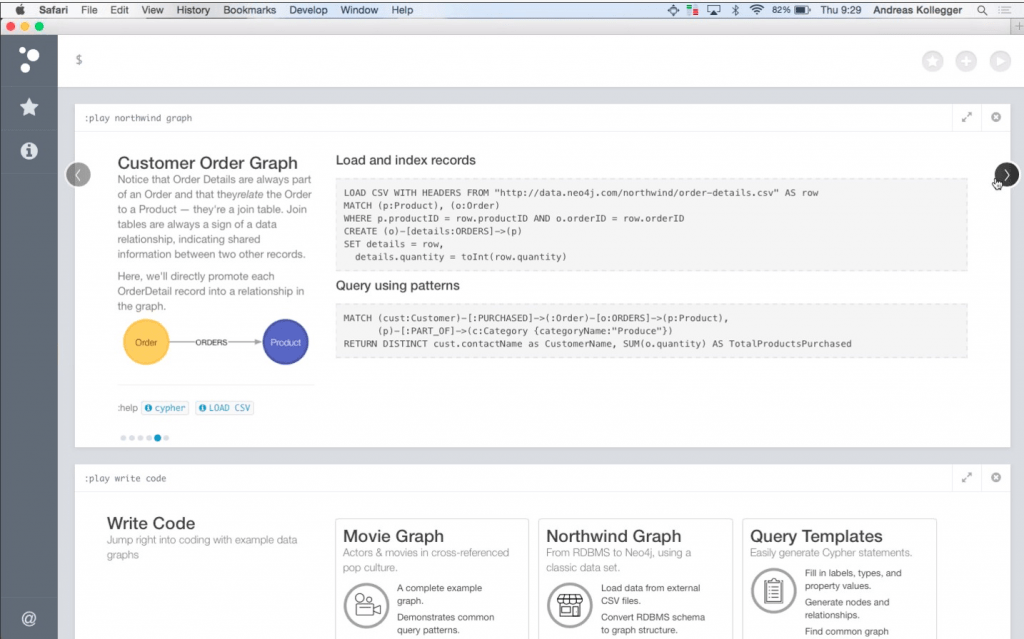Click the blue Product node in the diagram
Image resolution: width=1024 pixels, height=639 pixels.
click(285, 342)
